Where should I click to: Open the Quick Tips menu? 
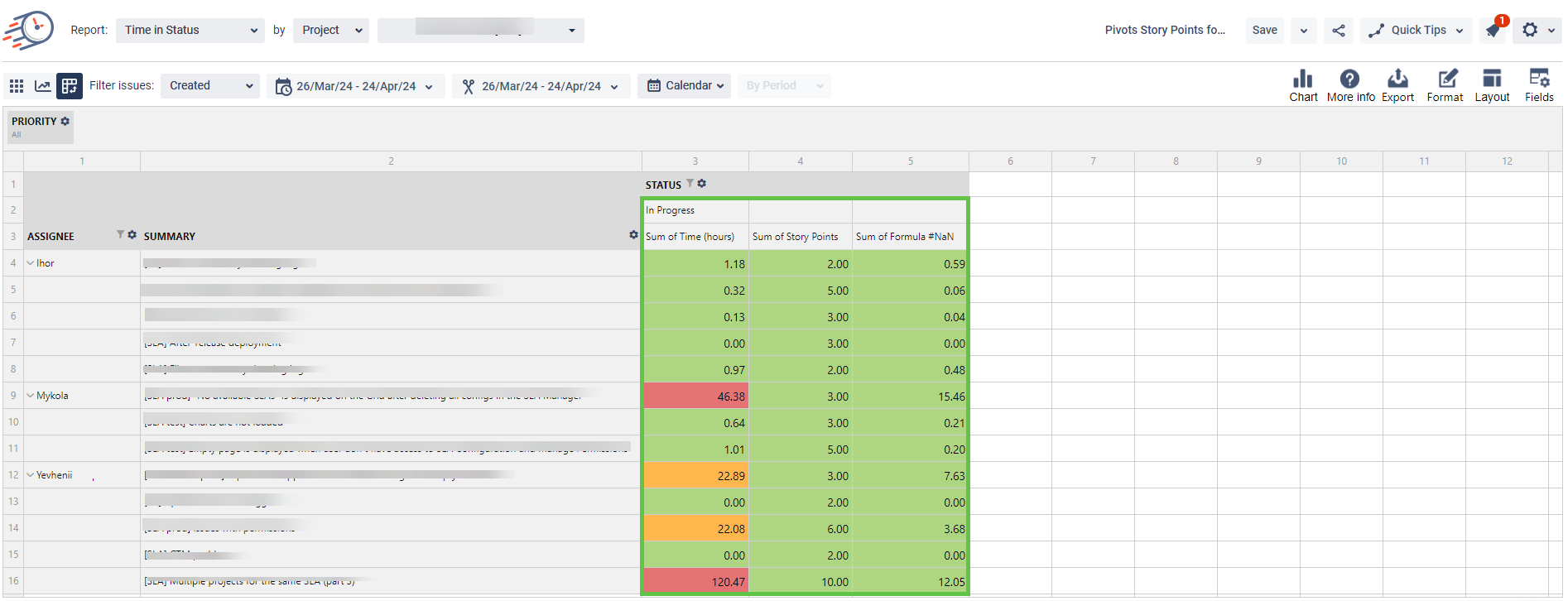pos(1416,31)
